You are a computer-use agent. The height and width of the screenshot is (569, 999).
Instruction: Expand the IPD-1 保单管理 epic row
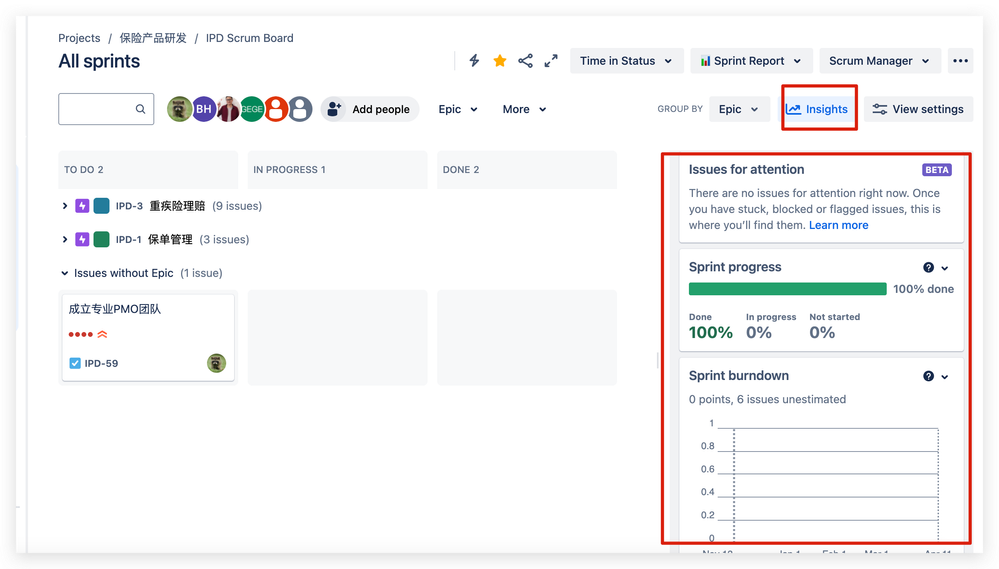point(64,240)
